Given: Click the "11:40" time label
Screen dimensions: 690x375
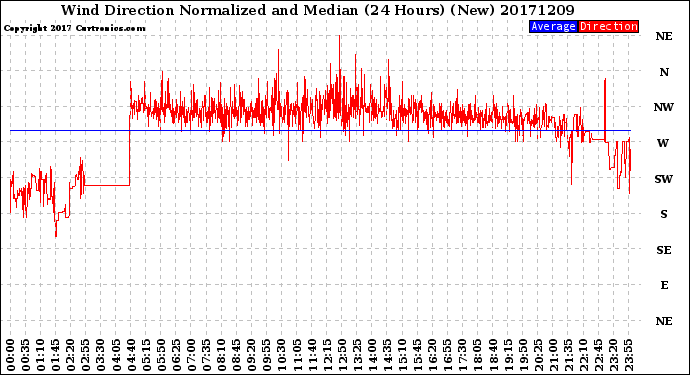Looking at the screenshot, I should [312, 355].
